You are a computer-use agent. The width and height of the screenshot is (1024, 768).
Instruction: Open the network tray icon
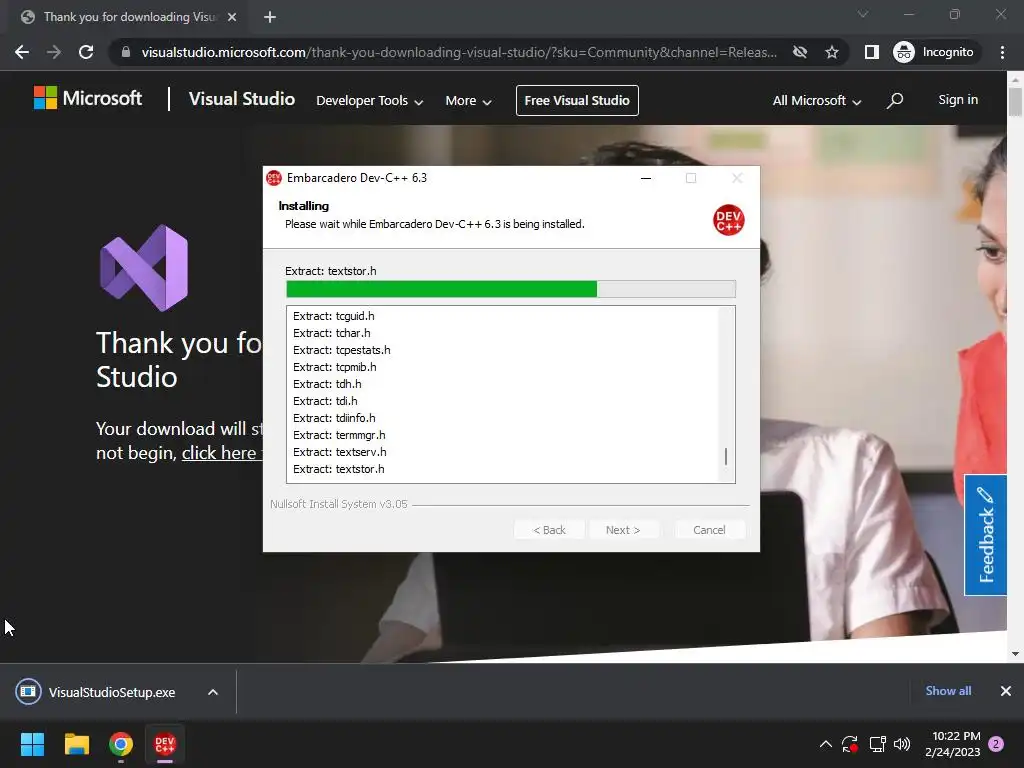877,744
